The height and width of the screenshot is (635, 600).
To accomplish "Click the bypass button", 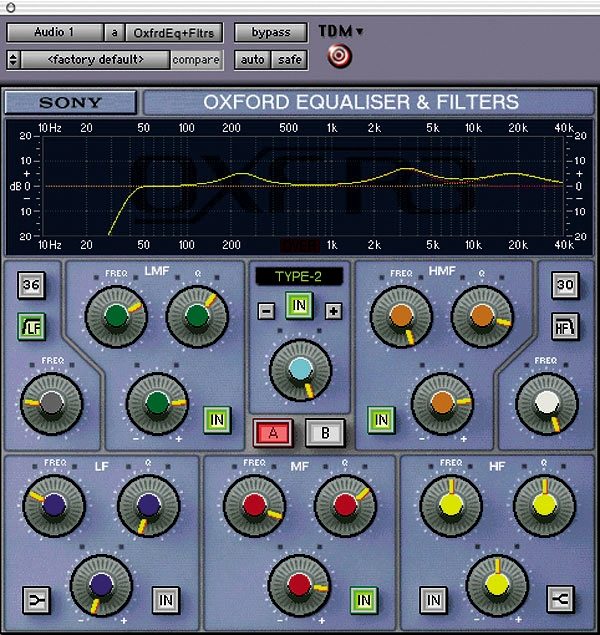I will (x=270, y=32).
